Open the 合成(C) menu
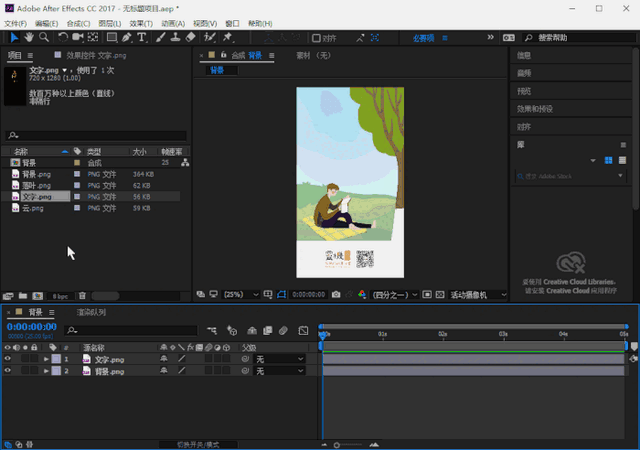 (78, 23)
